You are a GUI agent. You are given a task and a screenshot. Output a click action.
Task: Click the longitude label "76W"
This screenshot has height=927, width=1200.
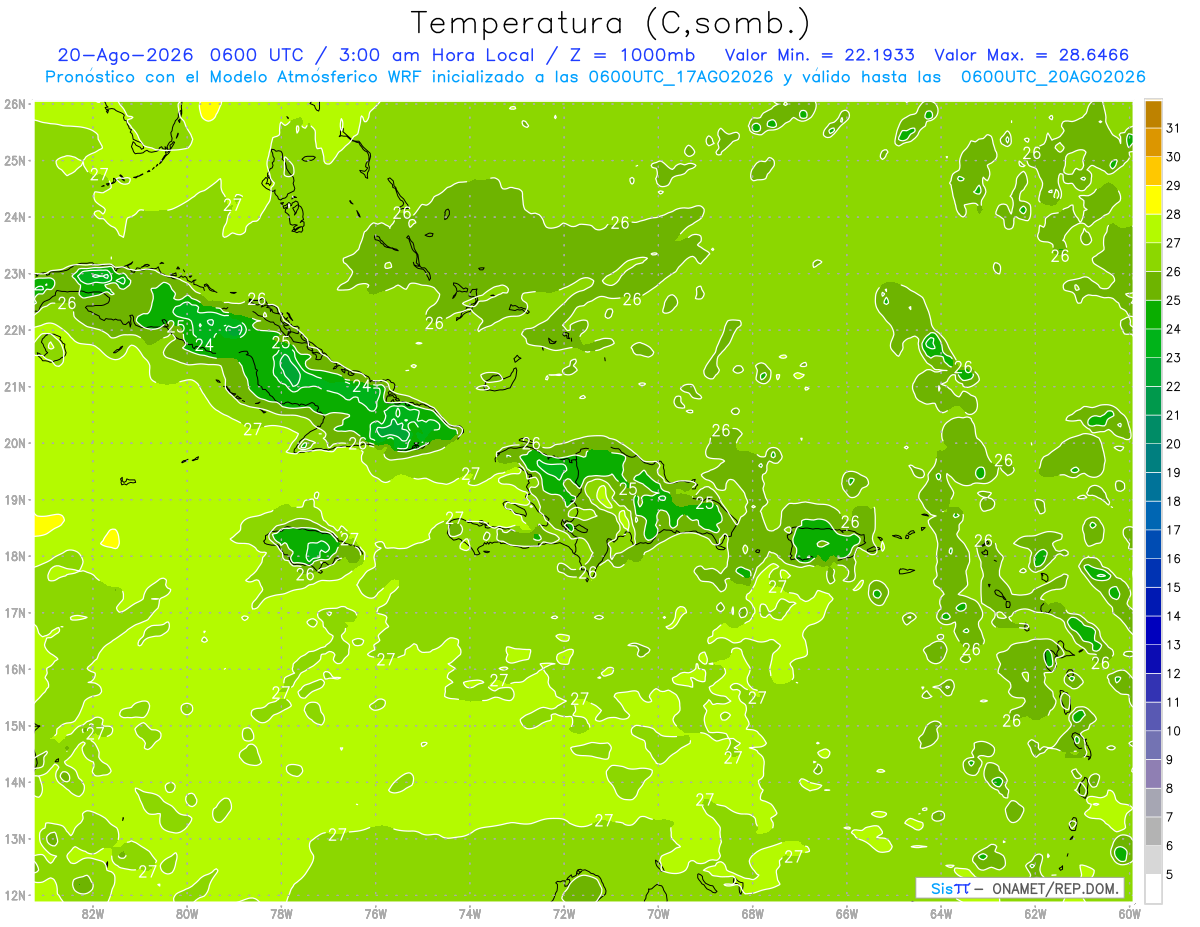pyautogui.click(x=375, y=913)
